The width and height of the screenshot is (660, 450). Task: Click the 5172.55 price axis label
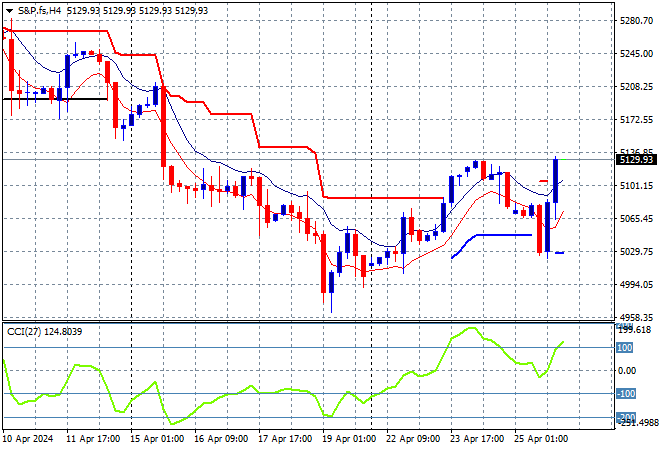coord(636,120)
